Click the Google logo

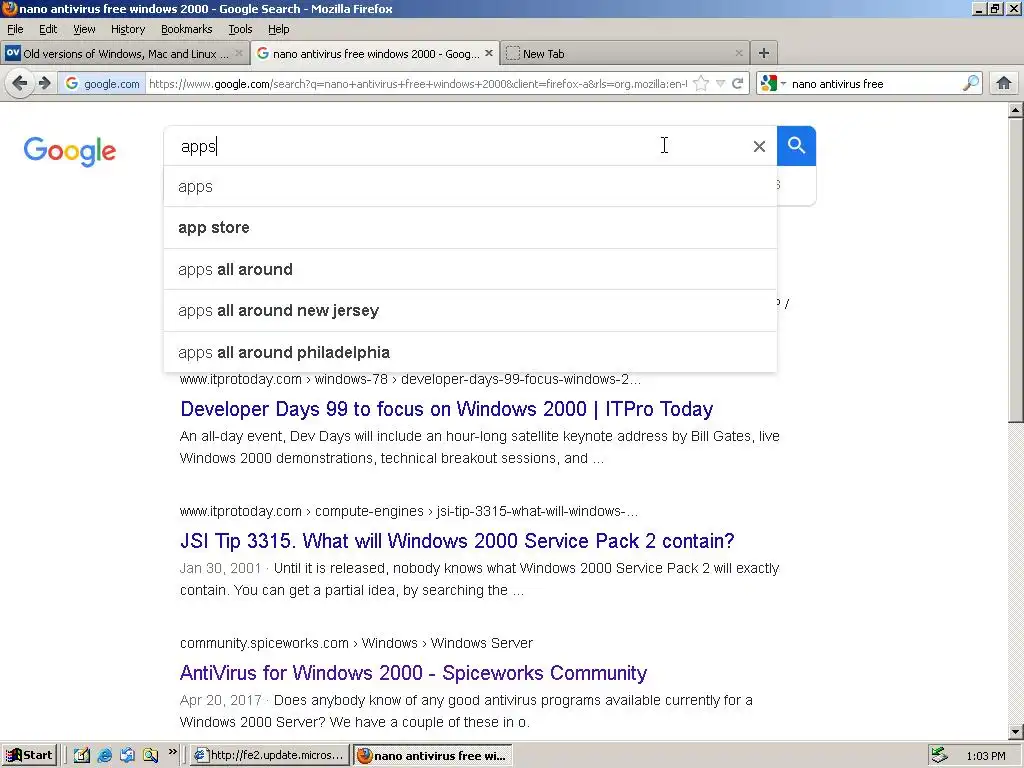click(x=70, y=152)
